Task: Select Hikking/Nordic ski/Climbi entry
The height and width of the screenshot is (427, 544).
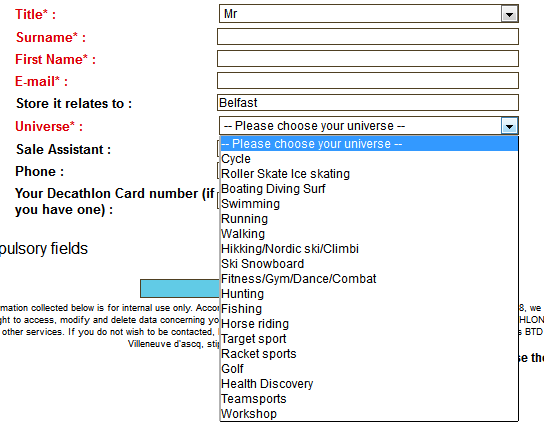Action: pos(369,249)
